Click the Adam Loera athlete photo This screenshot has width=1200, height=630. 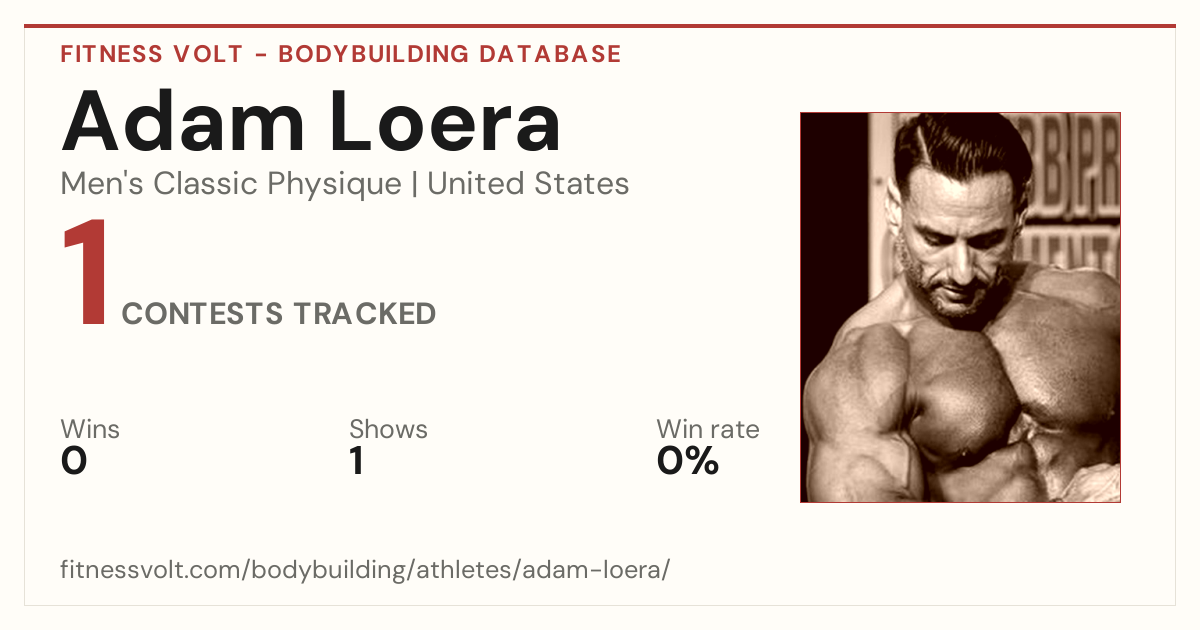click(960, 307)
